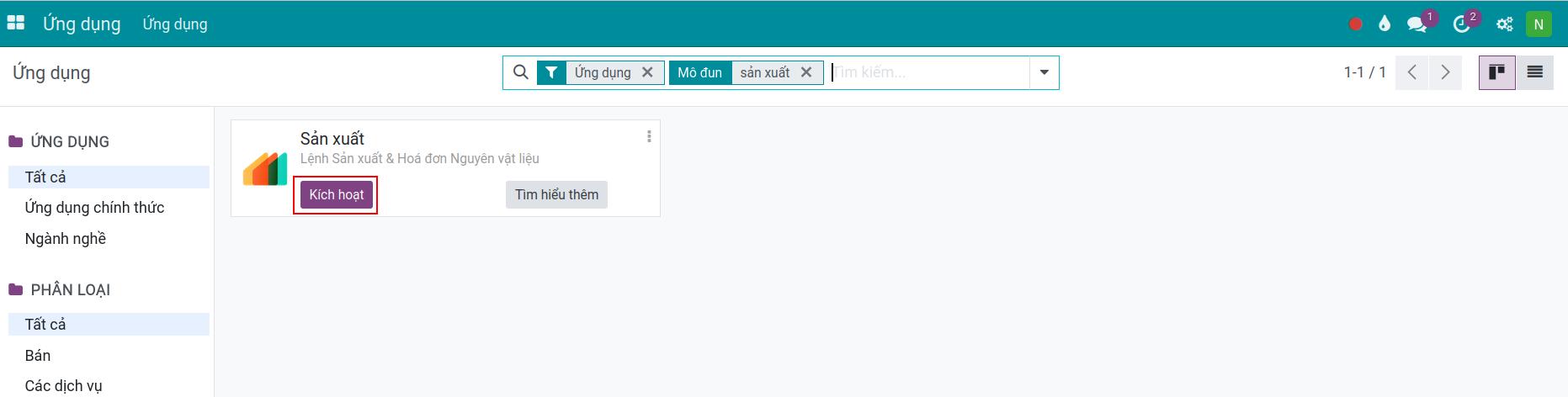Click the red recording dot icon
This screenshot has height=397, width=1568.
(1355, 24)
